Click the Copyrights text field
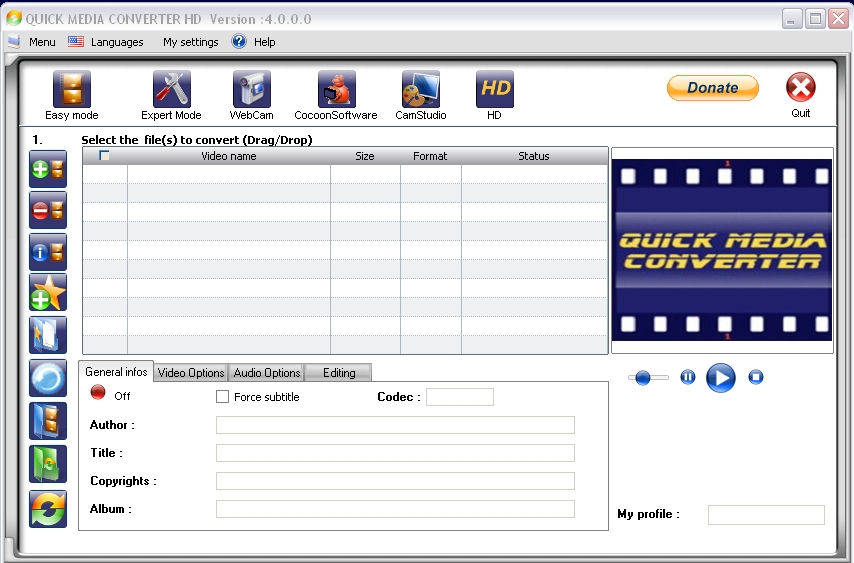The height and width of the screenshot is (563, 854). point(395,481)
